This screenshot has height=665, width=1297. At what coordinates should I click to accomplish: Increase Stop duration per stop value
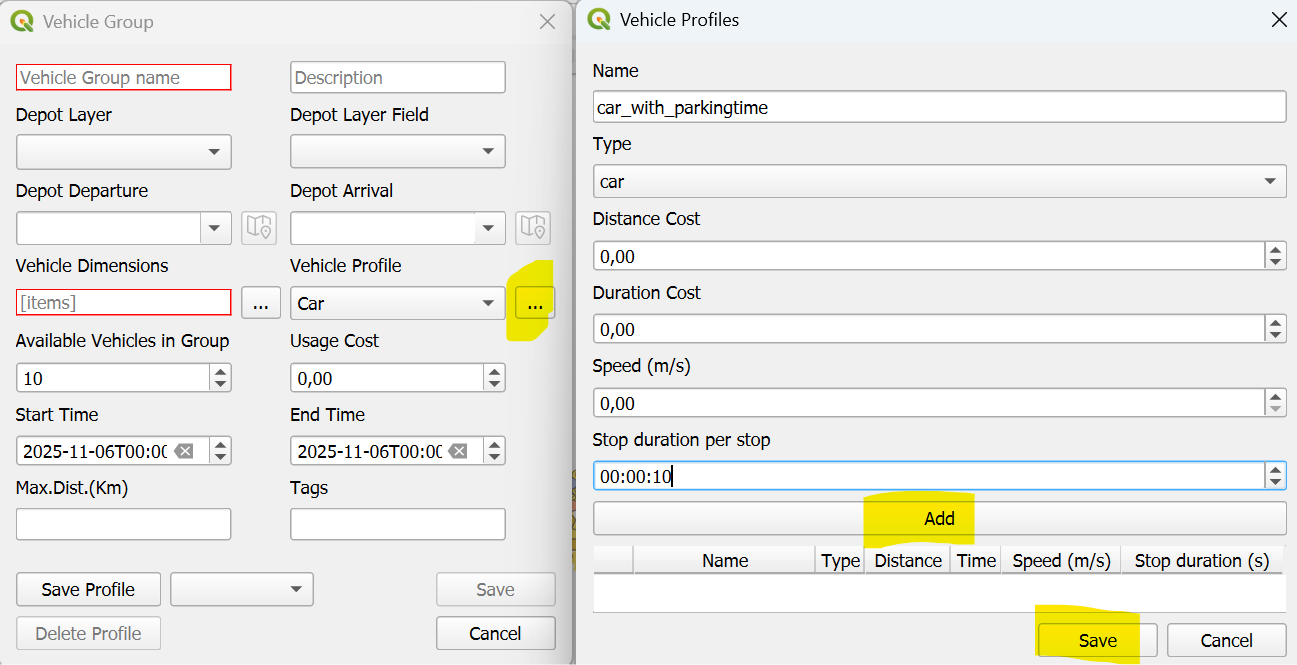click(1275, 469)
